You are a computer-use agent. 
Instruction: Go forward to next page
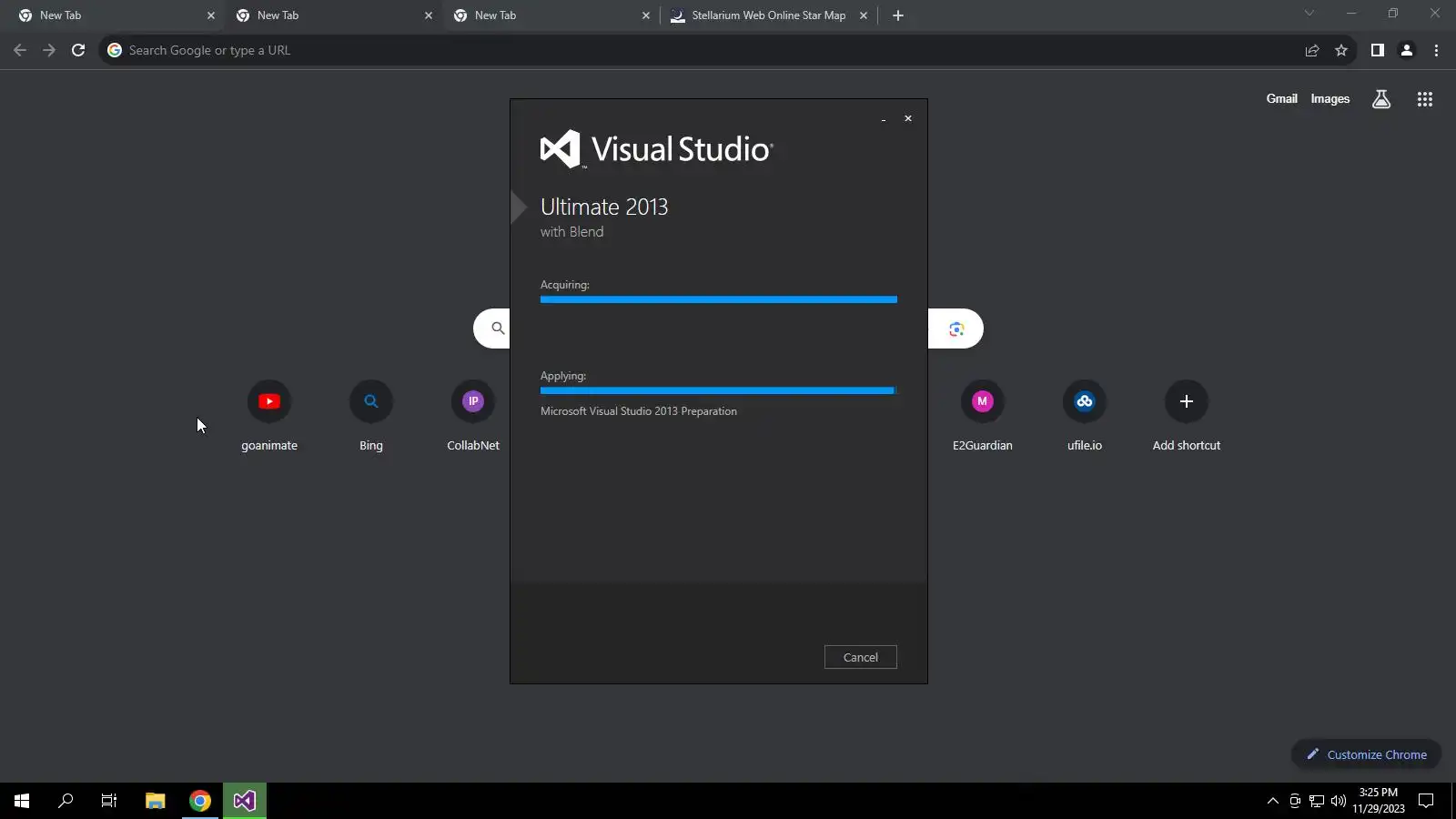(x=49, y=50)
